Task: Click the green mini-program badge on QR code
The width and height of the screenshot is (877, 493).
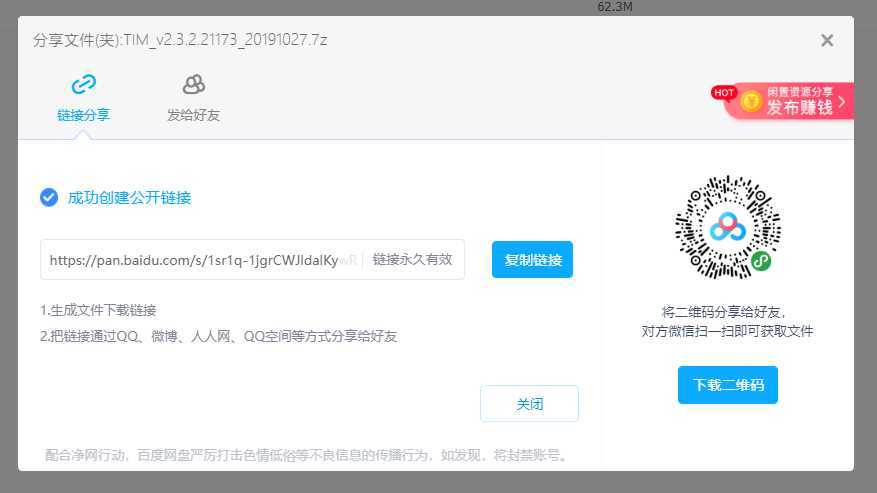Action: (x=761, y=260)
